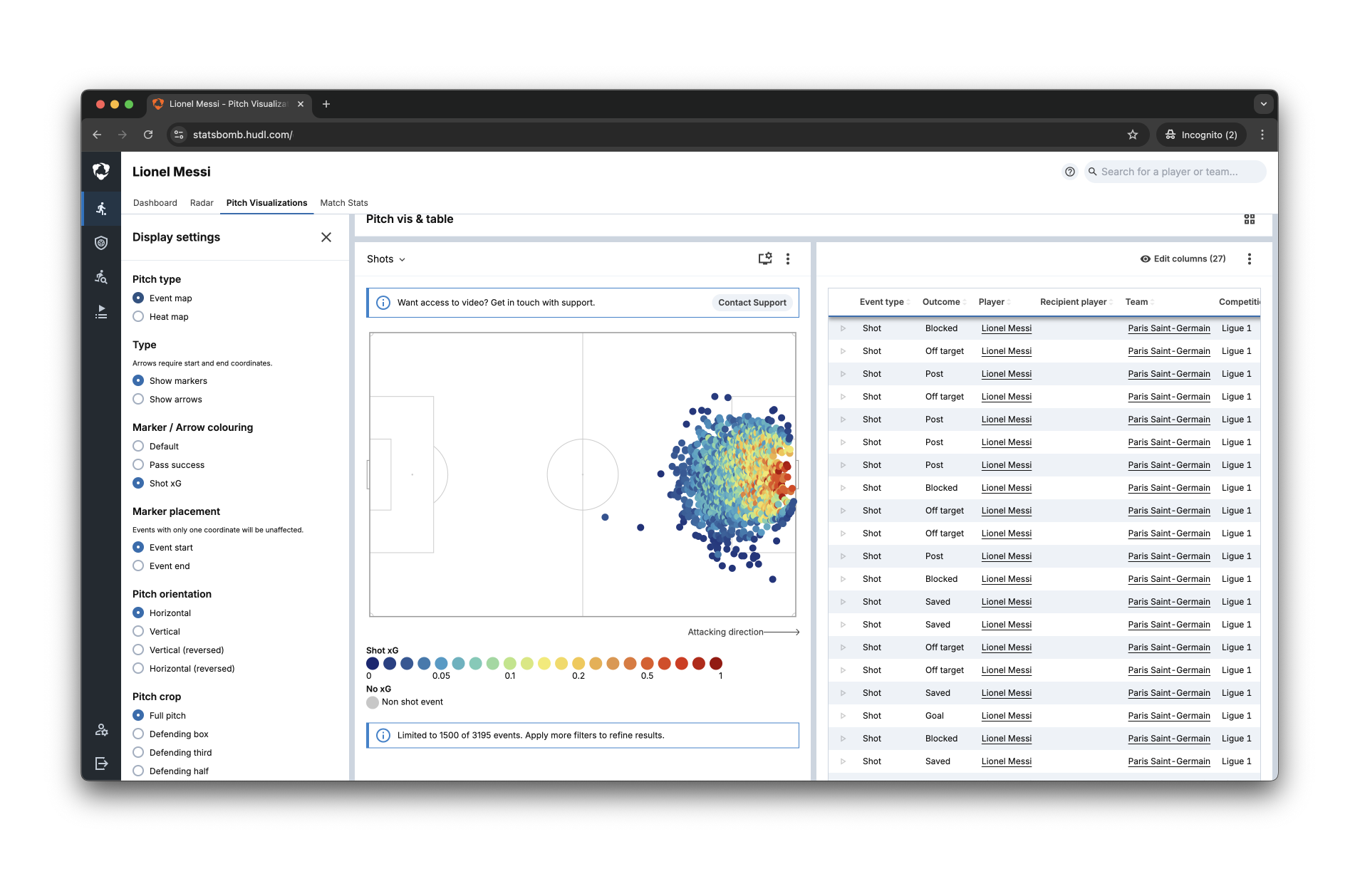Select the Pitch Visualizations tab
Screen dimensions: 1360x896
[x=266, y=203]
